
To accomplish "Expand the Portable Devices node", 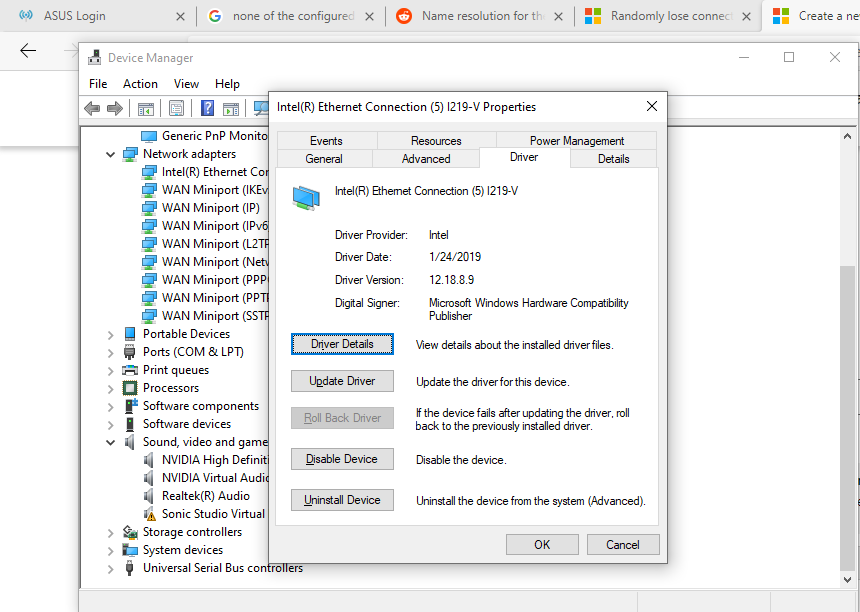I will pos(110,334).
